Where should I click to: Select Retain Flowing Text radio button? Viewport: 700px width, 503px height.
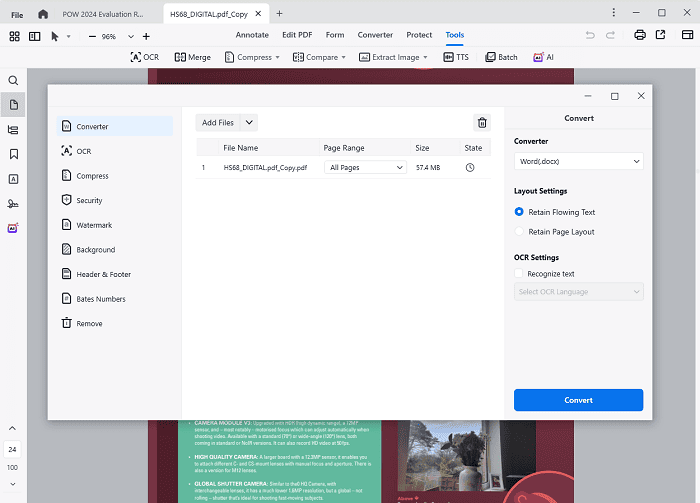(519, 212)
